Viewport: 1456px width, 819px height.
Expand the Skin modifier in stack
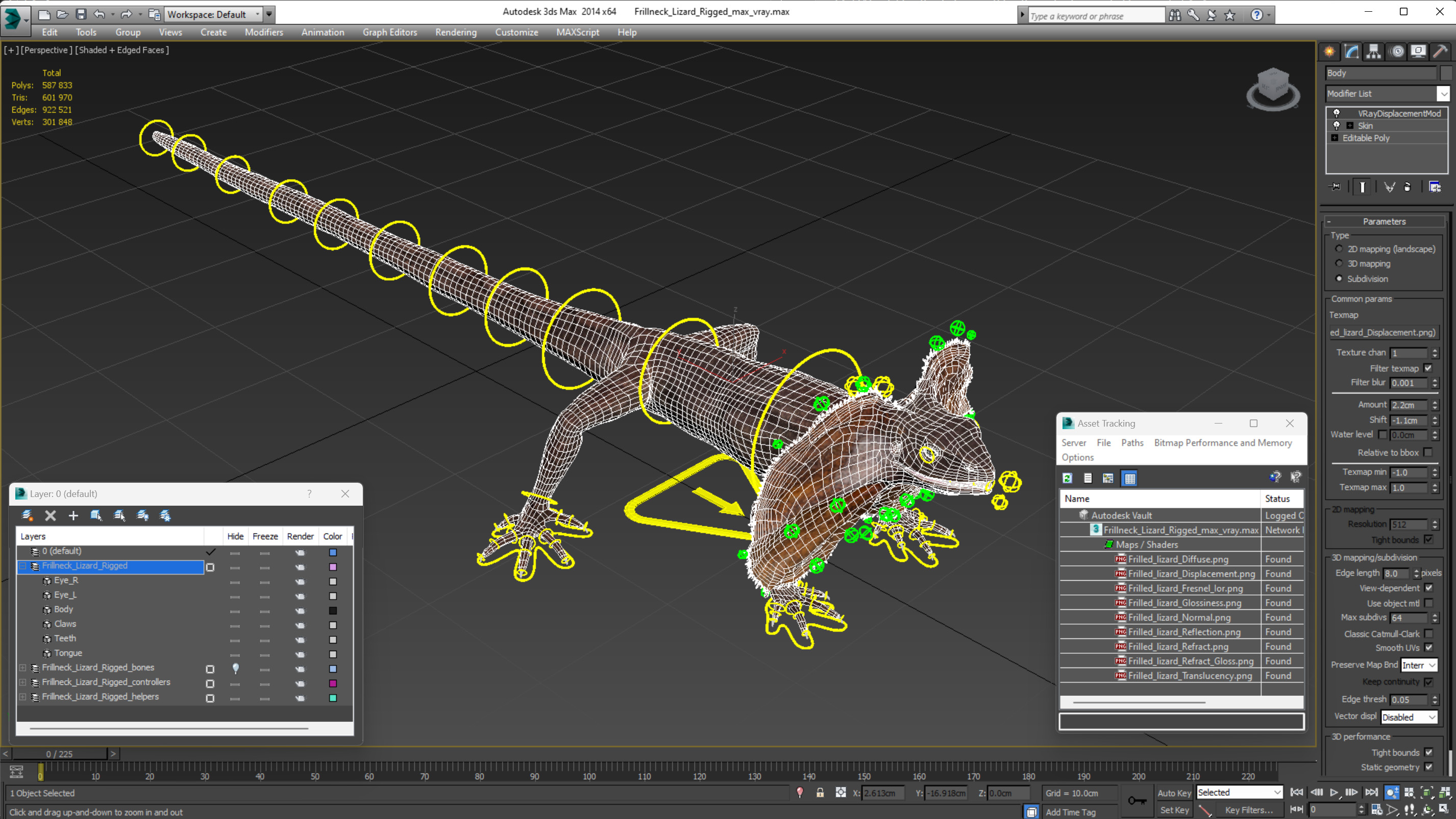coord(1349,126)
